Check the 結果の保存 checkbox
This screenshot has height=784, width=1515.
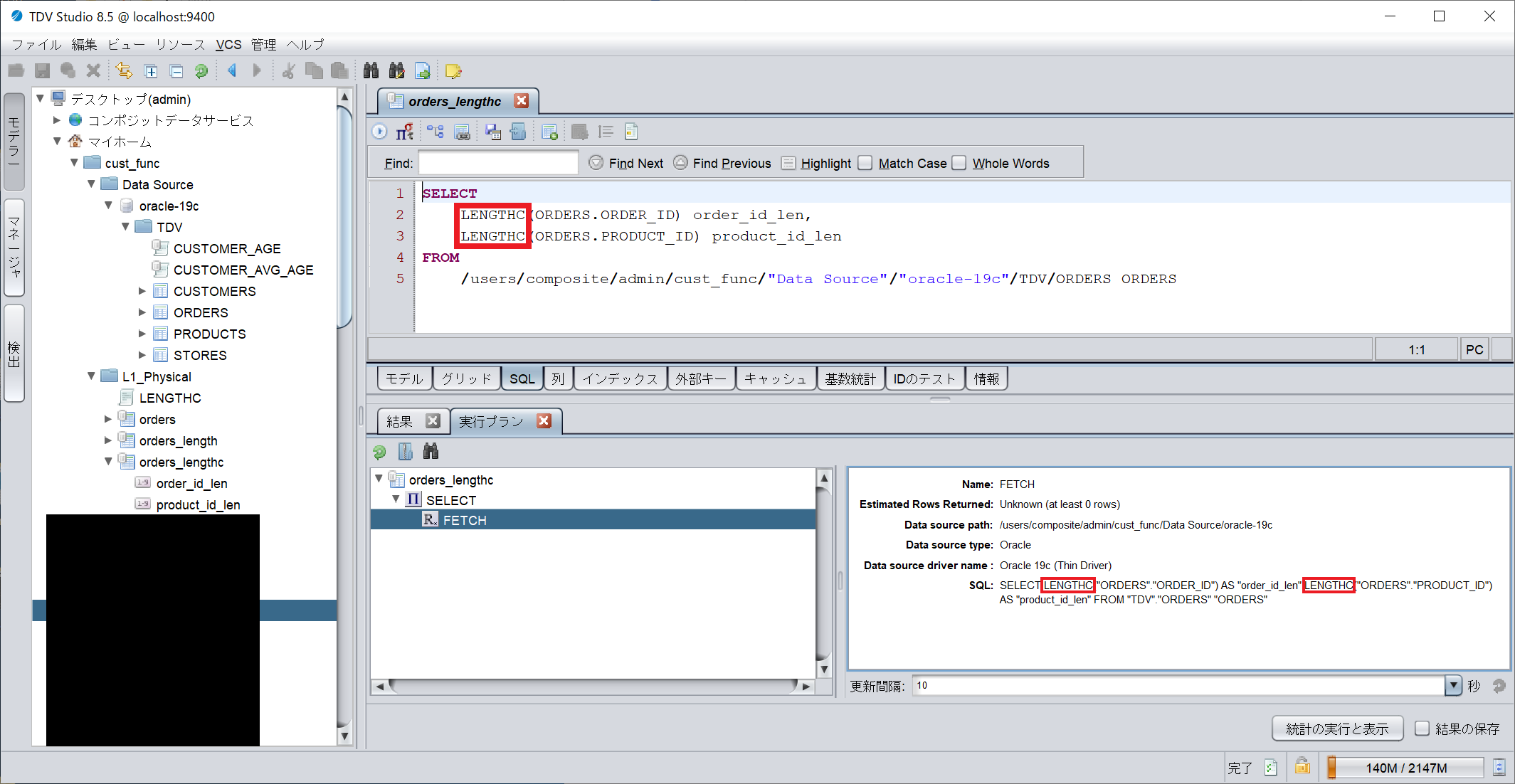[x=1422, y=729]
